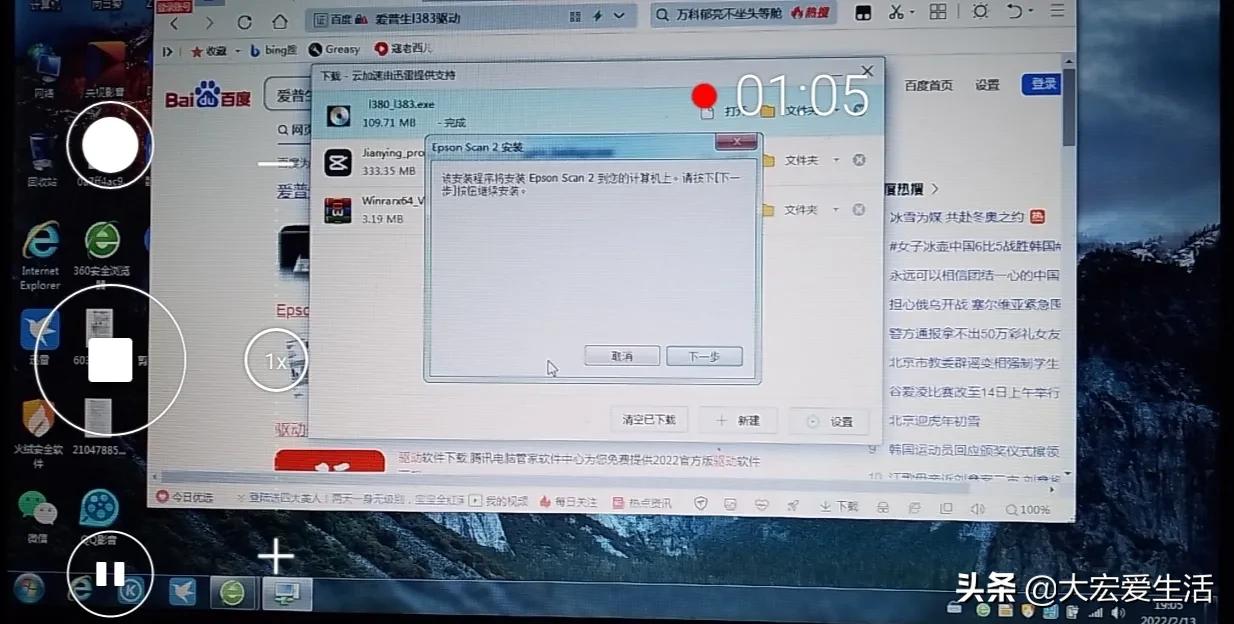Click the rocket accelerator icon in status bar
This screenshot has width=1234, height=624.
pyautogui.click(x=791, y=504)
